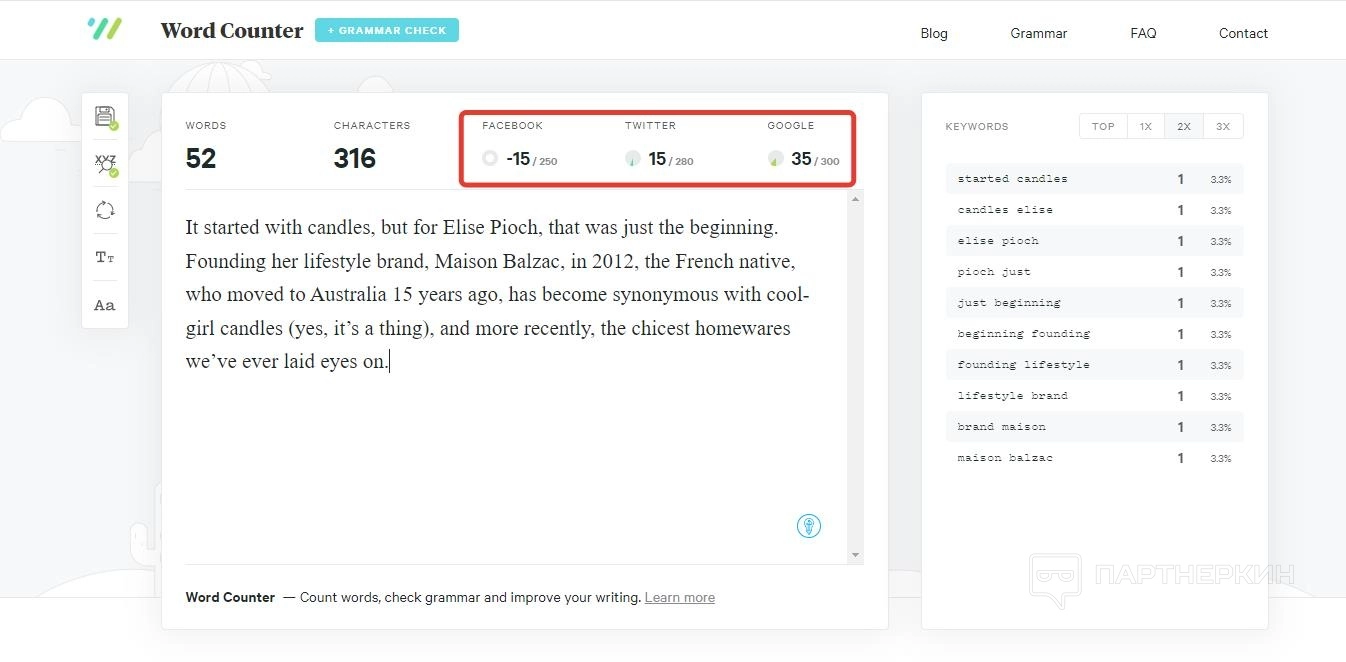Image resolution: width=1346 pixels, height=662 pixels.
Task: Select the 2X keyword density tab
Action: point(1184,126)
